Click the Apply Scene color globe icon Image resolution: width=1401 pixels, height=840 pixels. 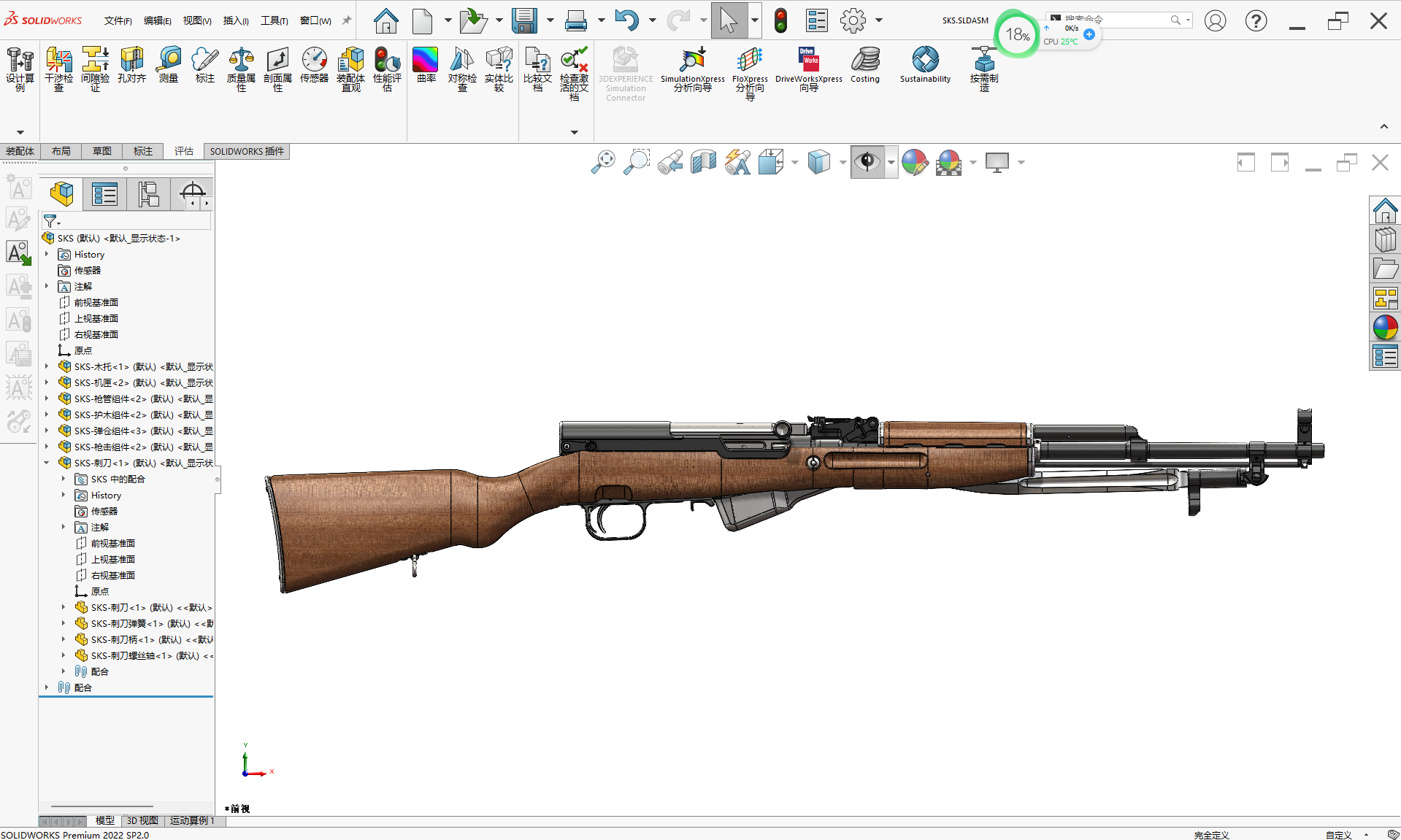[948, 161]
